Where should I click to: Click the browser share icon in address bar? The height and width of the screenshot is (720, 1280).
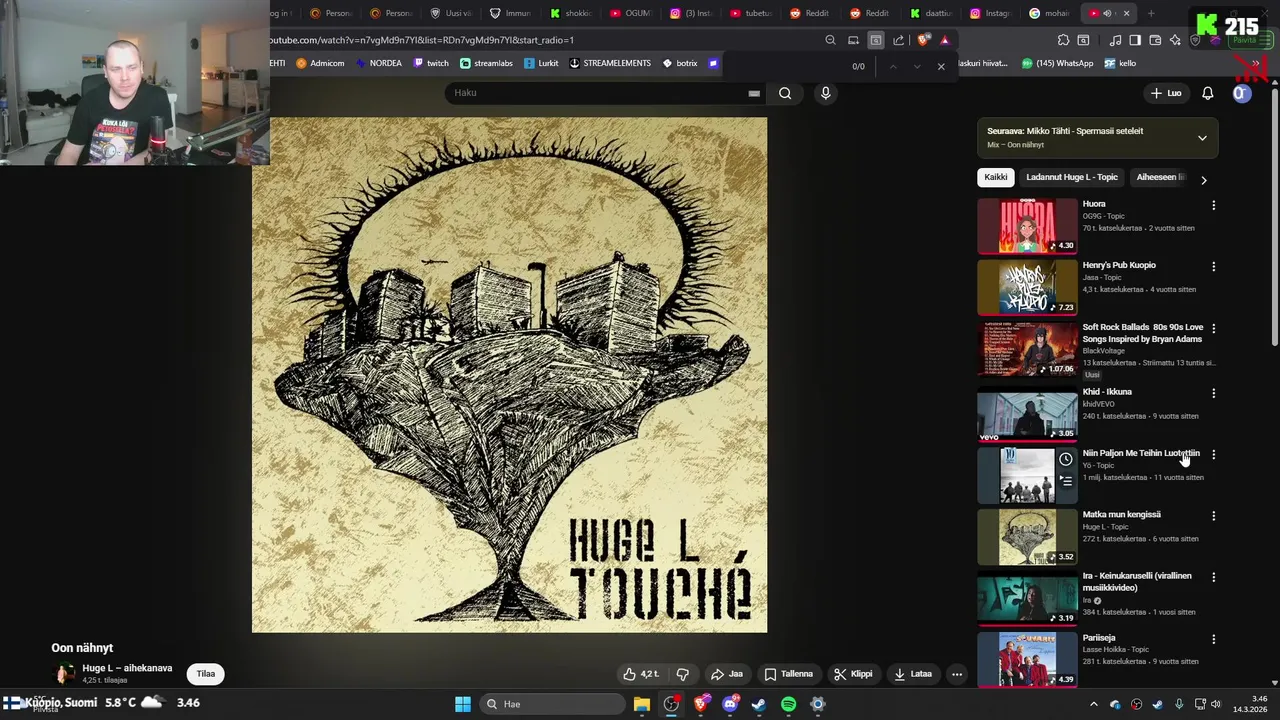click(x=898, y=40)
